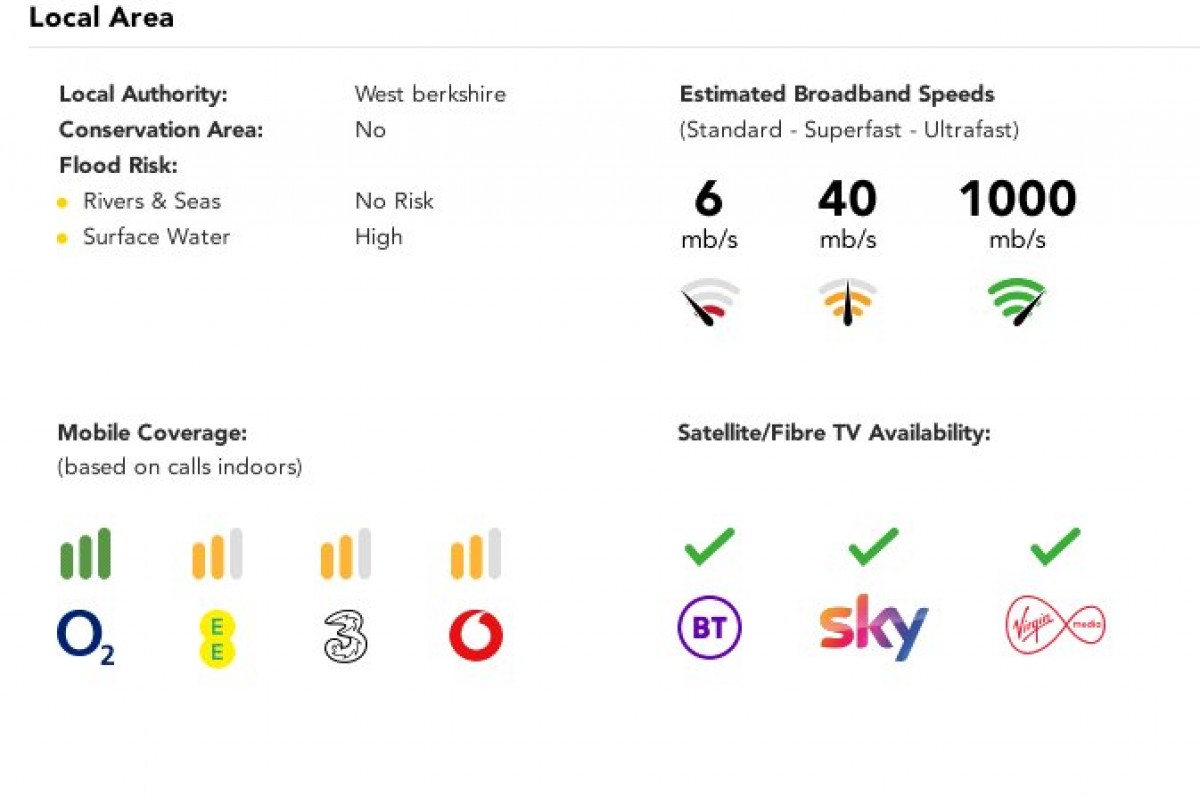This screenshot has width=1200, height=797.
Task: Click the EE network logo
Action: tap(217, 638)
